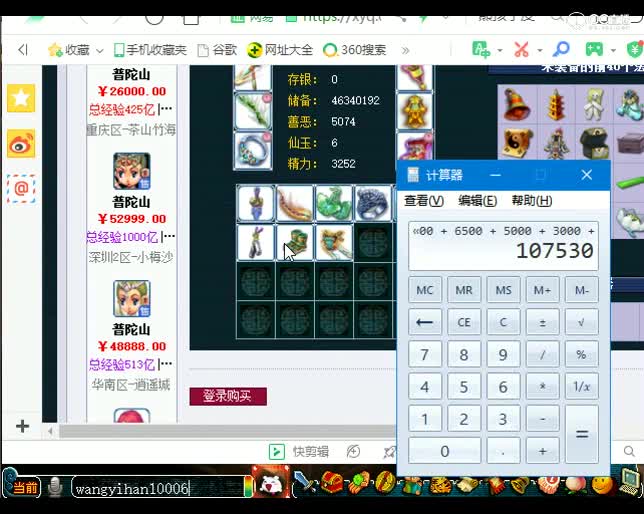
Task: Click the treasure chest icon in game bar
Action: [x=332, y=482]
